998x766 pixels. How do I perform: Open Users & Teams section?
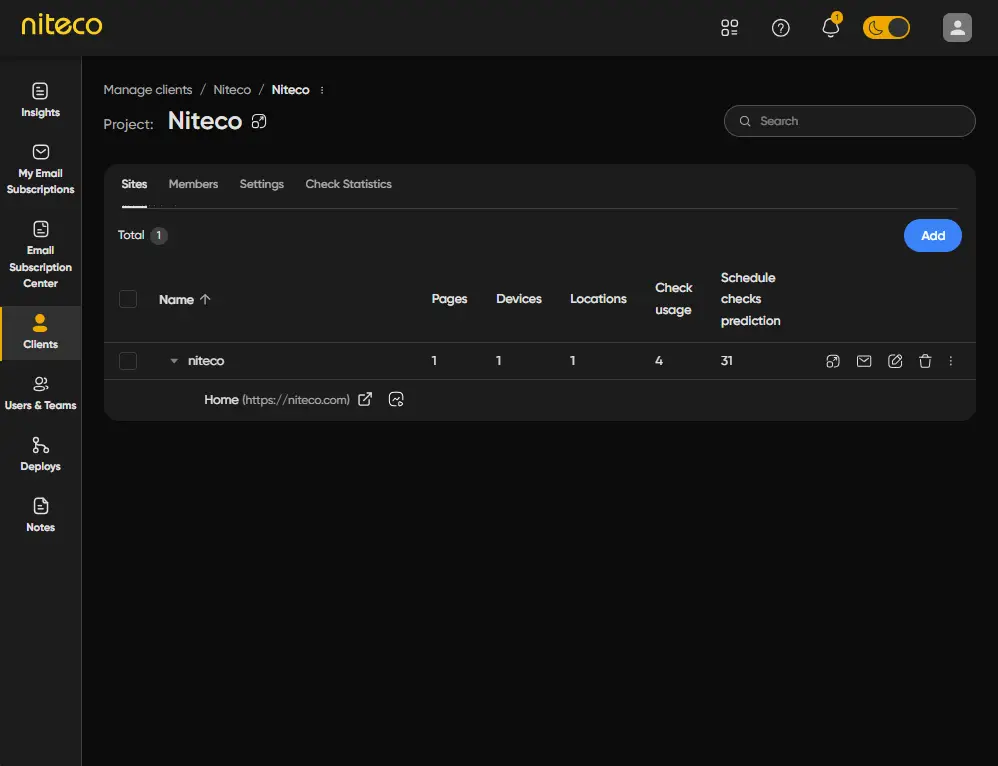pyautogui.click(x=40, y=394)
